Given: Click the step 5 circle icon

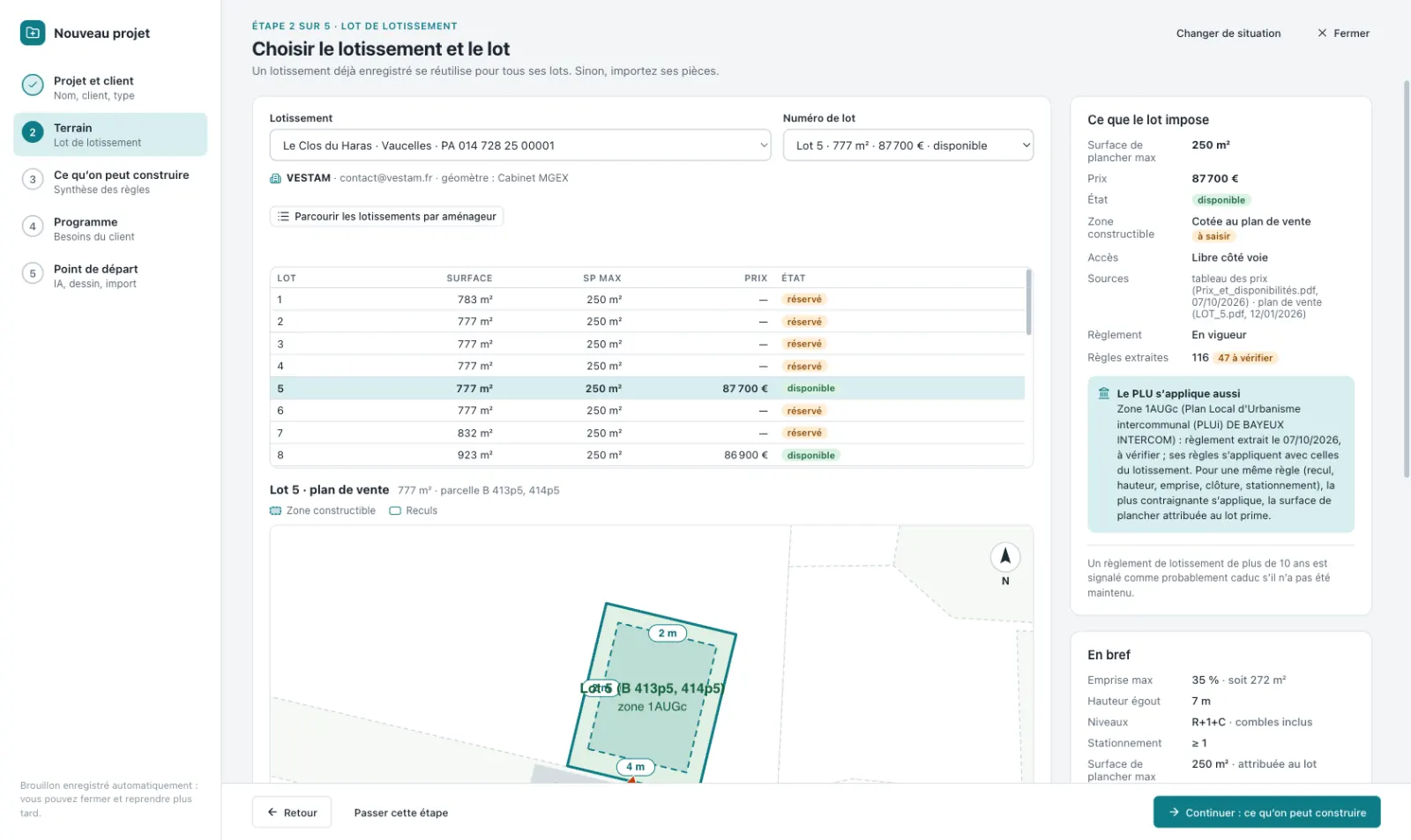Looking at the screenshot, I should point(33,274).
